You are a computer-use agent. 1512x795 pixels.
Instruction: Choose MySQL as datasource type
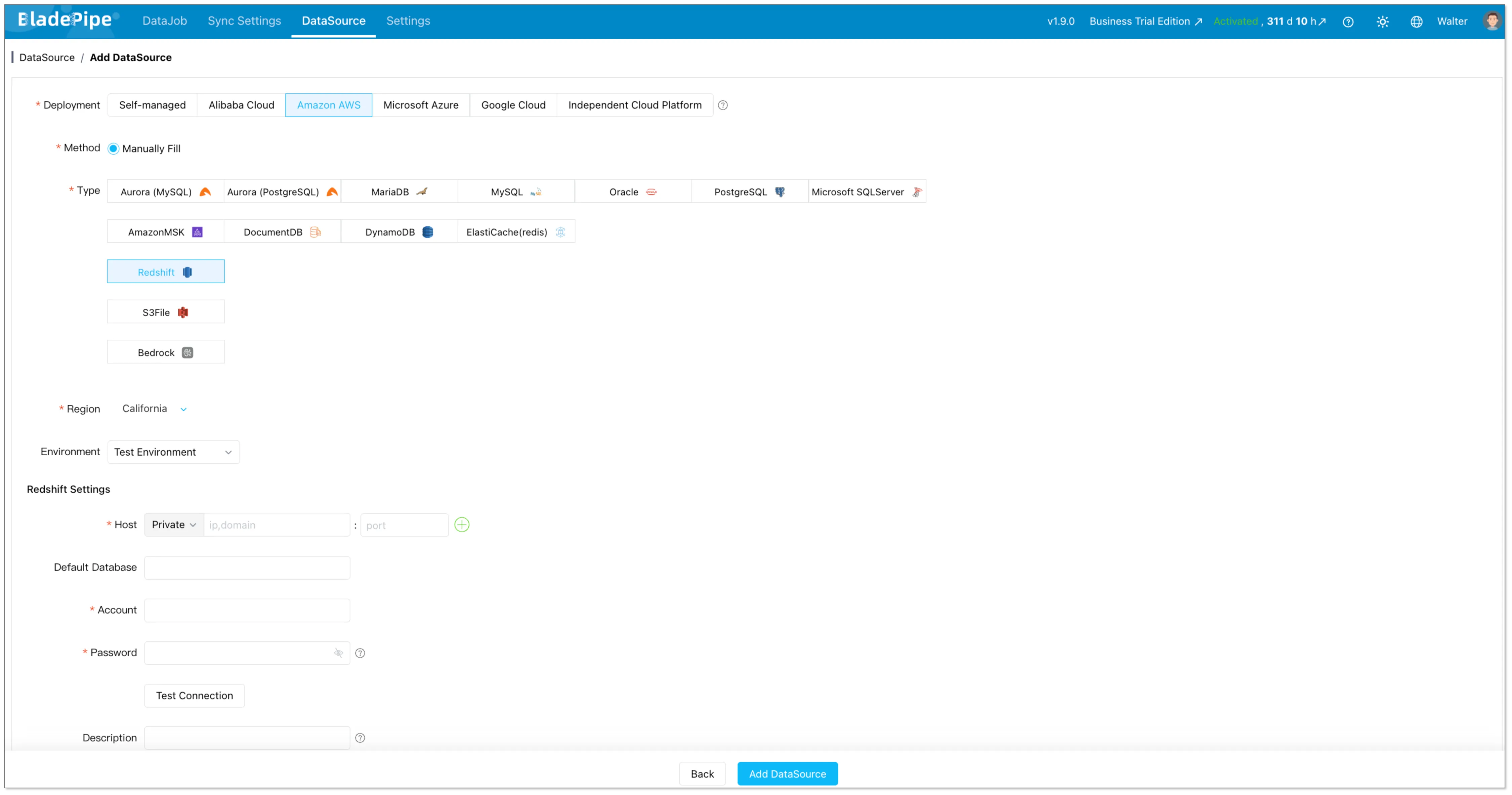pos(516,192)
